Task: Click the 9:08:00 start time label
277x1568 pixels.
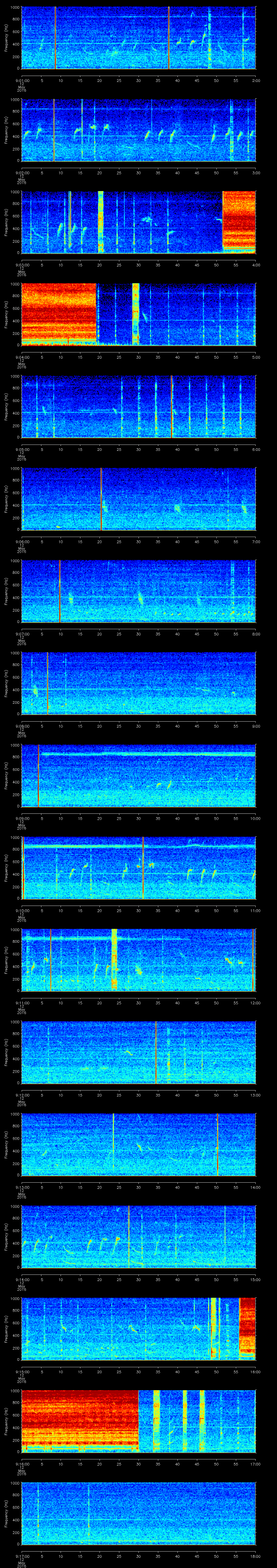Action: click(x=22, y=726)
